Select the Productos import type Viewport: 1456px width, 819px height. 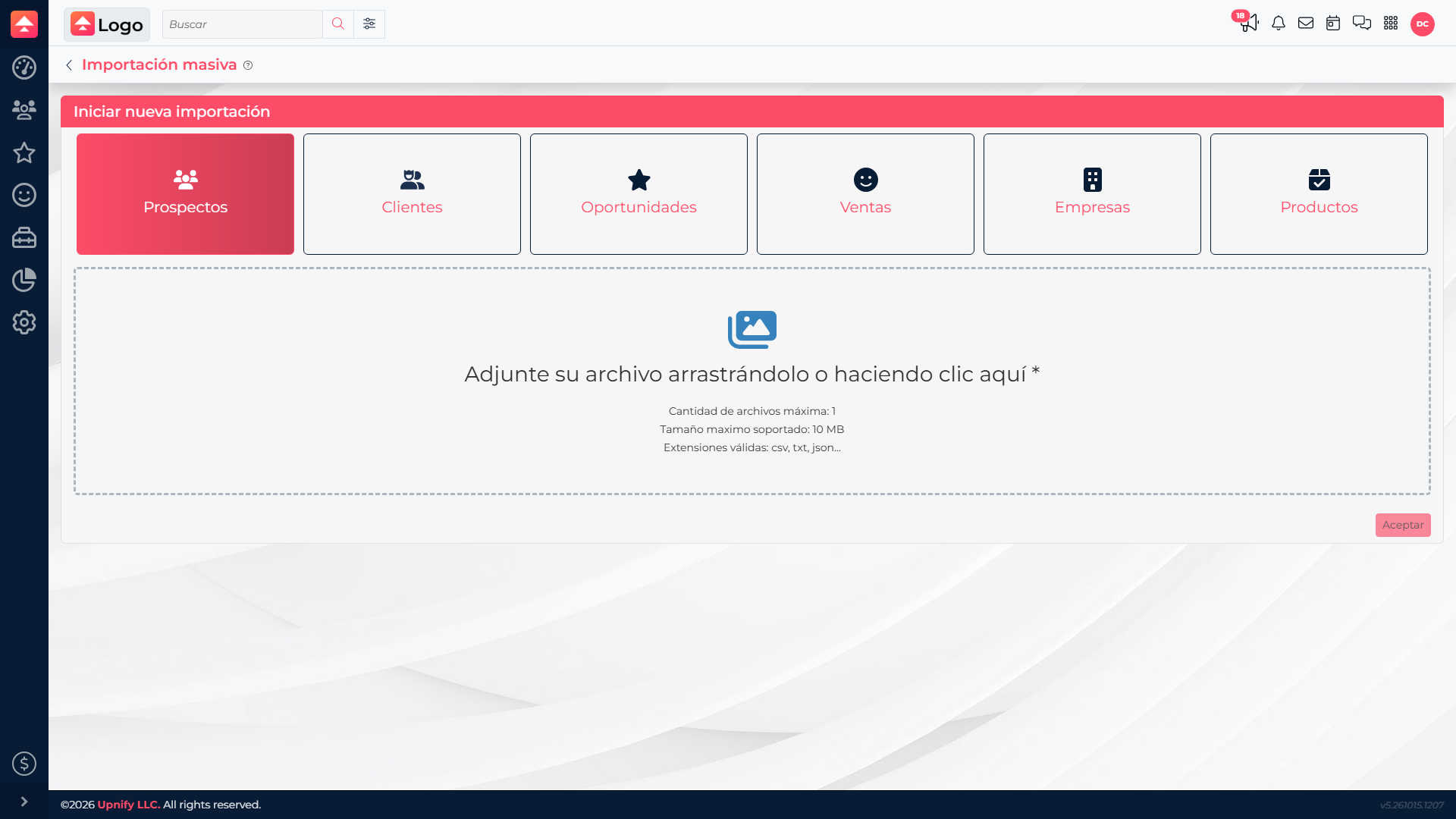1319,194
